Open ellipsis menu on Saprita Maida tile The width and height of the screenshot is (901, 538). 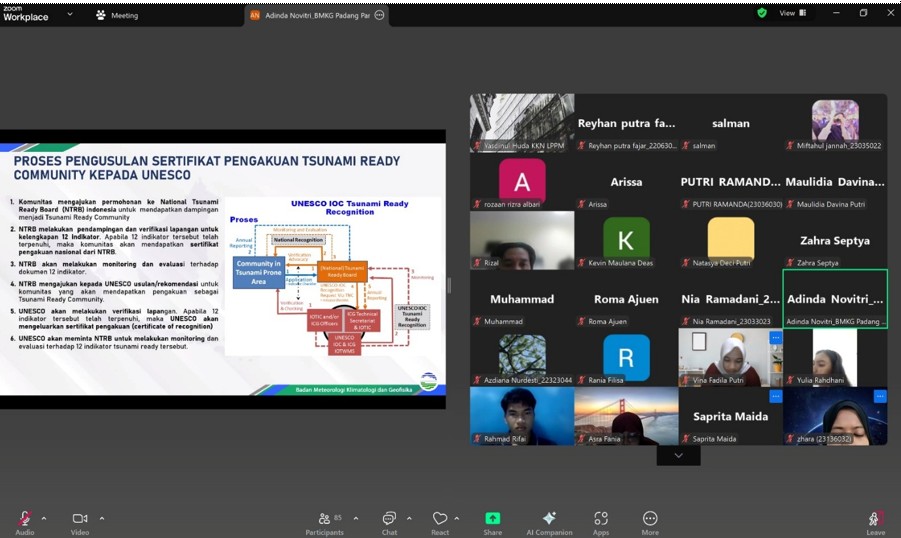click(x=776, y=396)
